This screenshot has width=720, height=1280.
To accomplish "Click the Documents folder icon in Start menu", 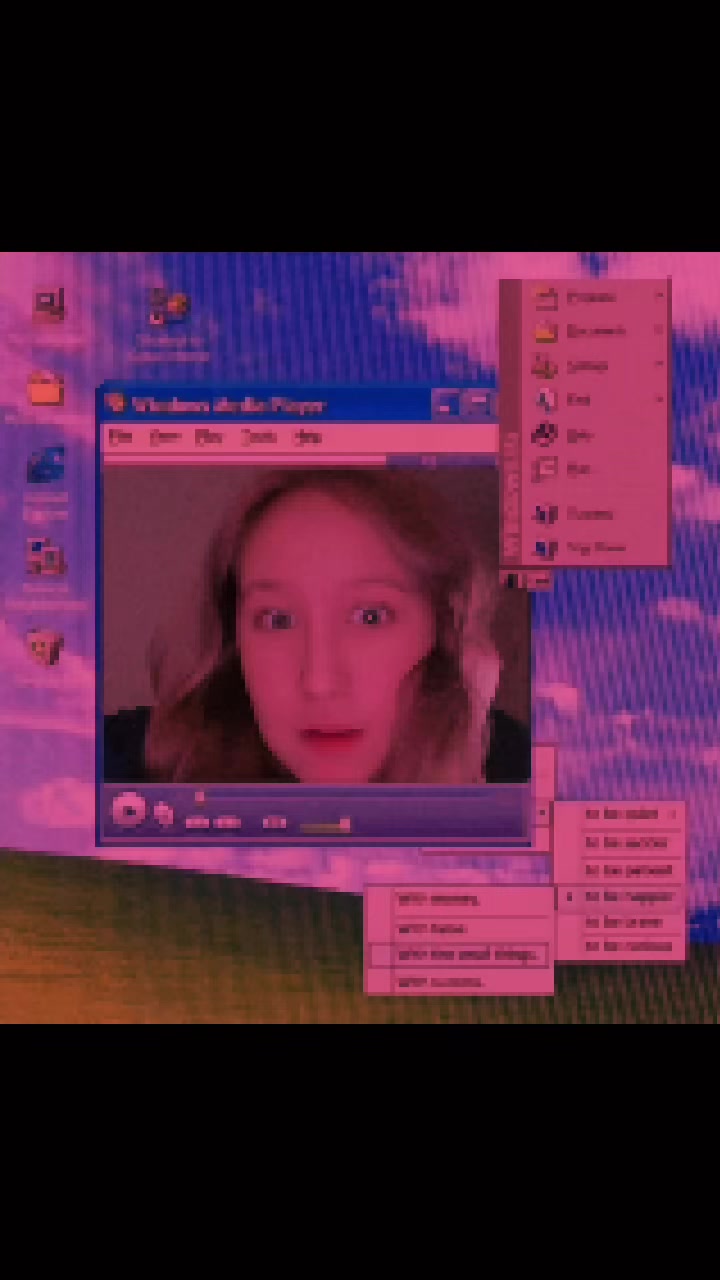I will [x=545, y=331].
